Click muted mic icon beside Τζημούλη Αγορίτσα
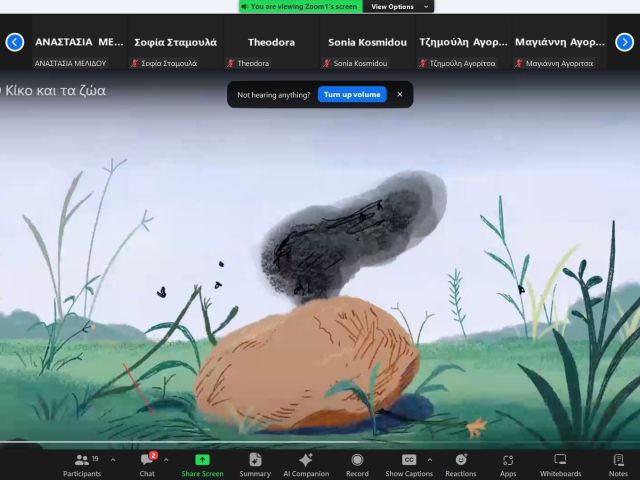The image size is (640, 480). tap(423, 63)
